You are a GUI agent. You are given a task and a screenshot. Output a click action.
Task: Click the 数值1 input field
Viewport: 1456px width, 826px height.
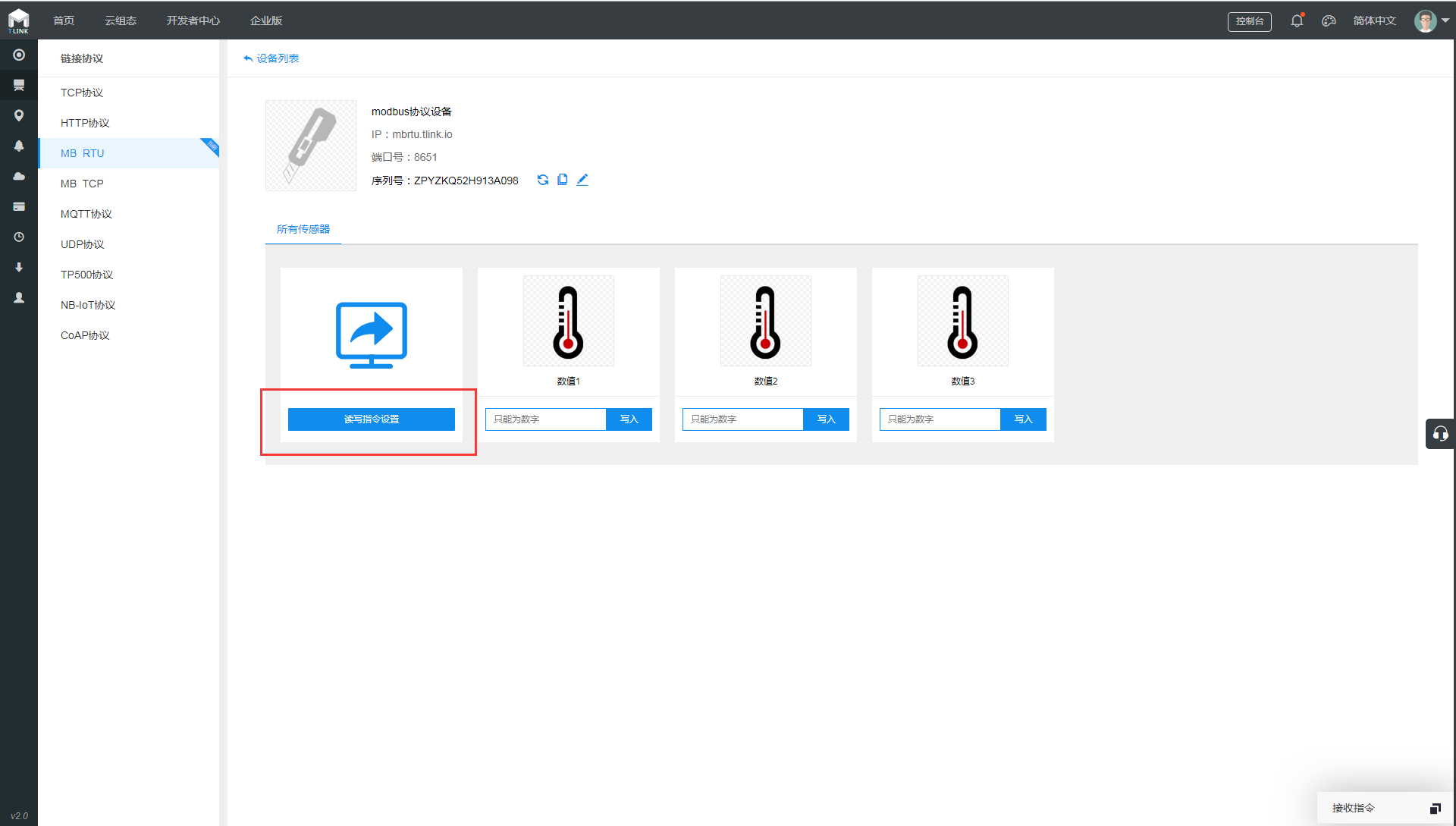pyautogui.click(x=546, y=419)
